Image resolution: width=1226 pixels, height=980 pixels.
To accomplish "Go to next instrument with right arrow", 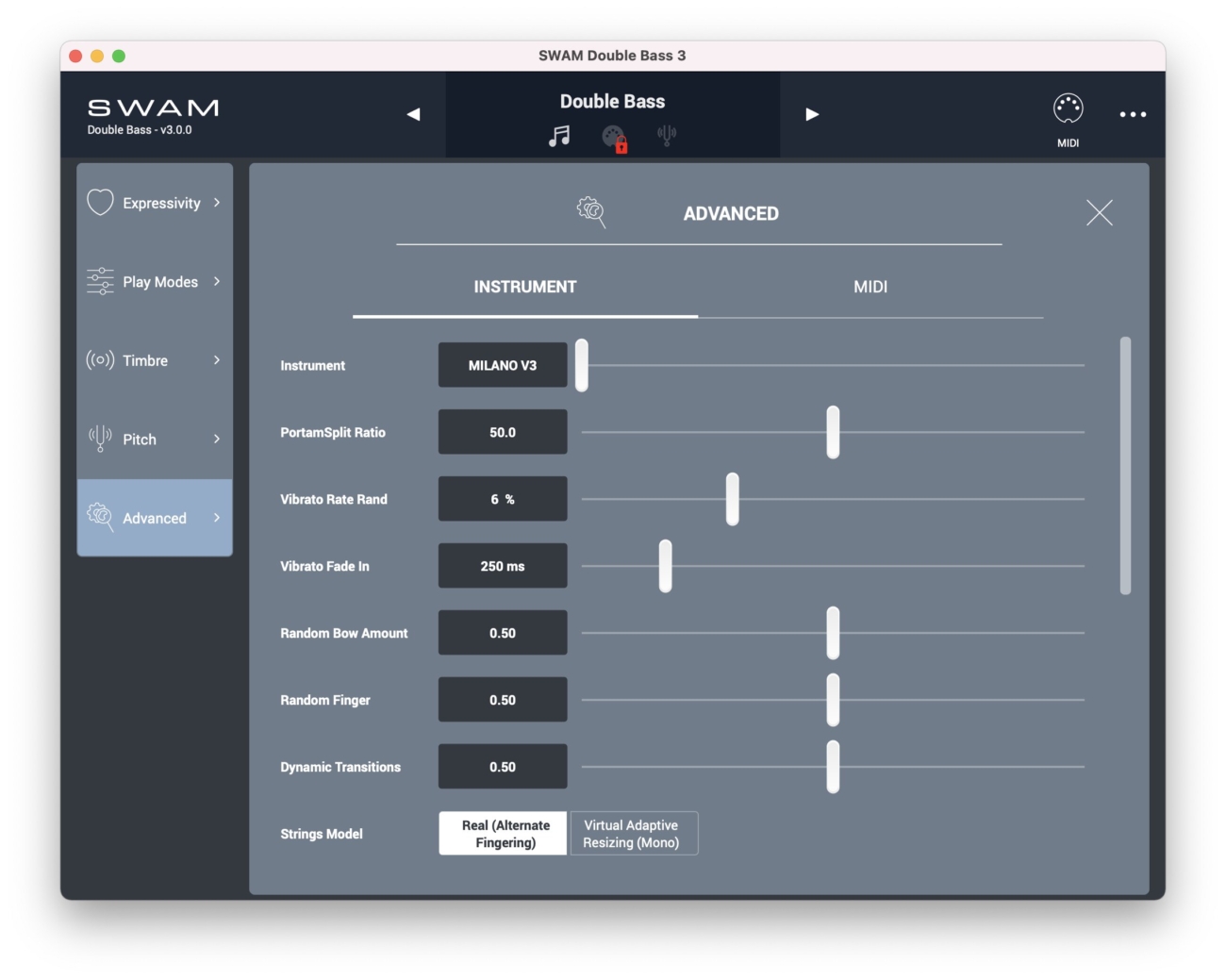I will [812, 114].
